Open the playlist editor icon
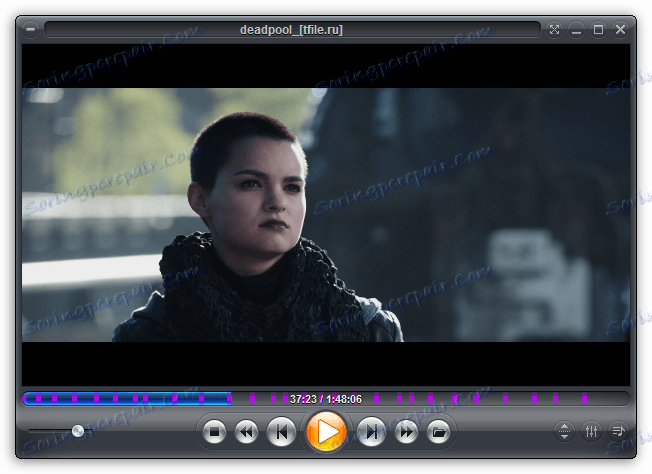652x474 pixels. [x=618, y=431]
